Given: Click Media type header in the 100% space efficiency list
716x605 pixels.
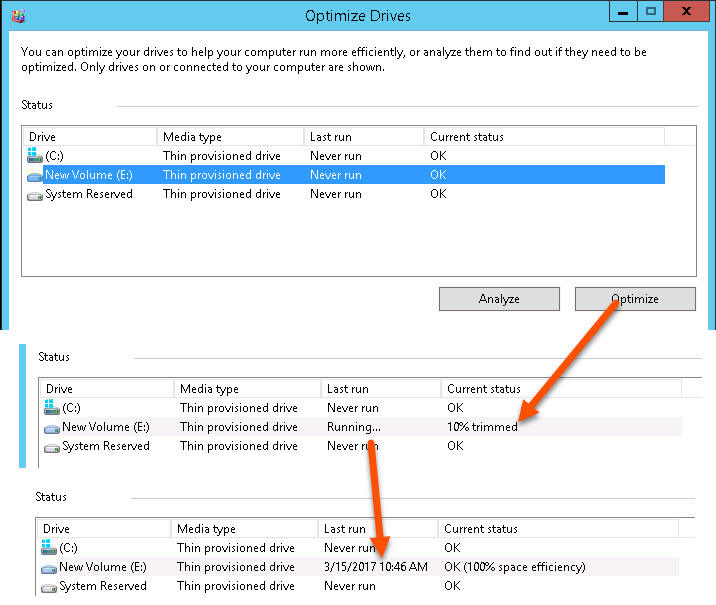Looking at the screenshot, I should 244,529.
